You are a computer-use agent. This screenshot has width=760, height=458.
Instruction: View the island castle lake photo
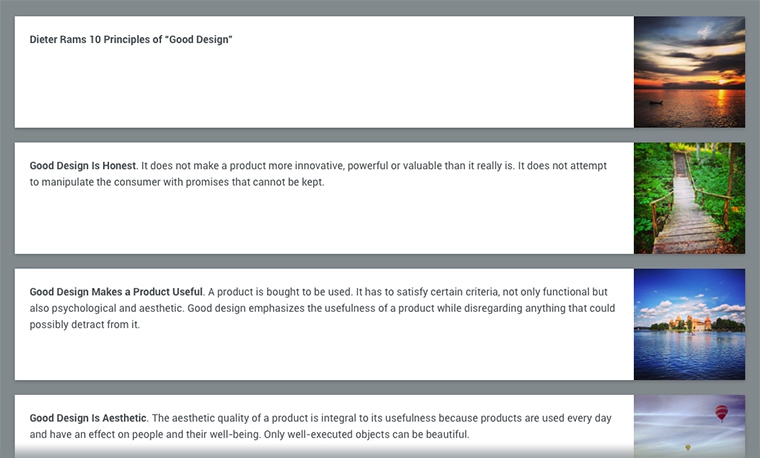coord(689,323)
